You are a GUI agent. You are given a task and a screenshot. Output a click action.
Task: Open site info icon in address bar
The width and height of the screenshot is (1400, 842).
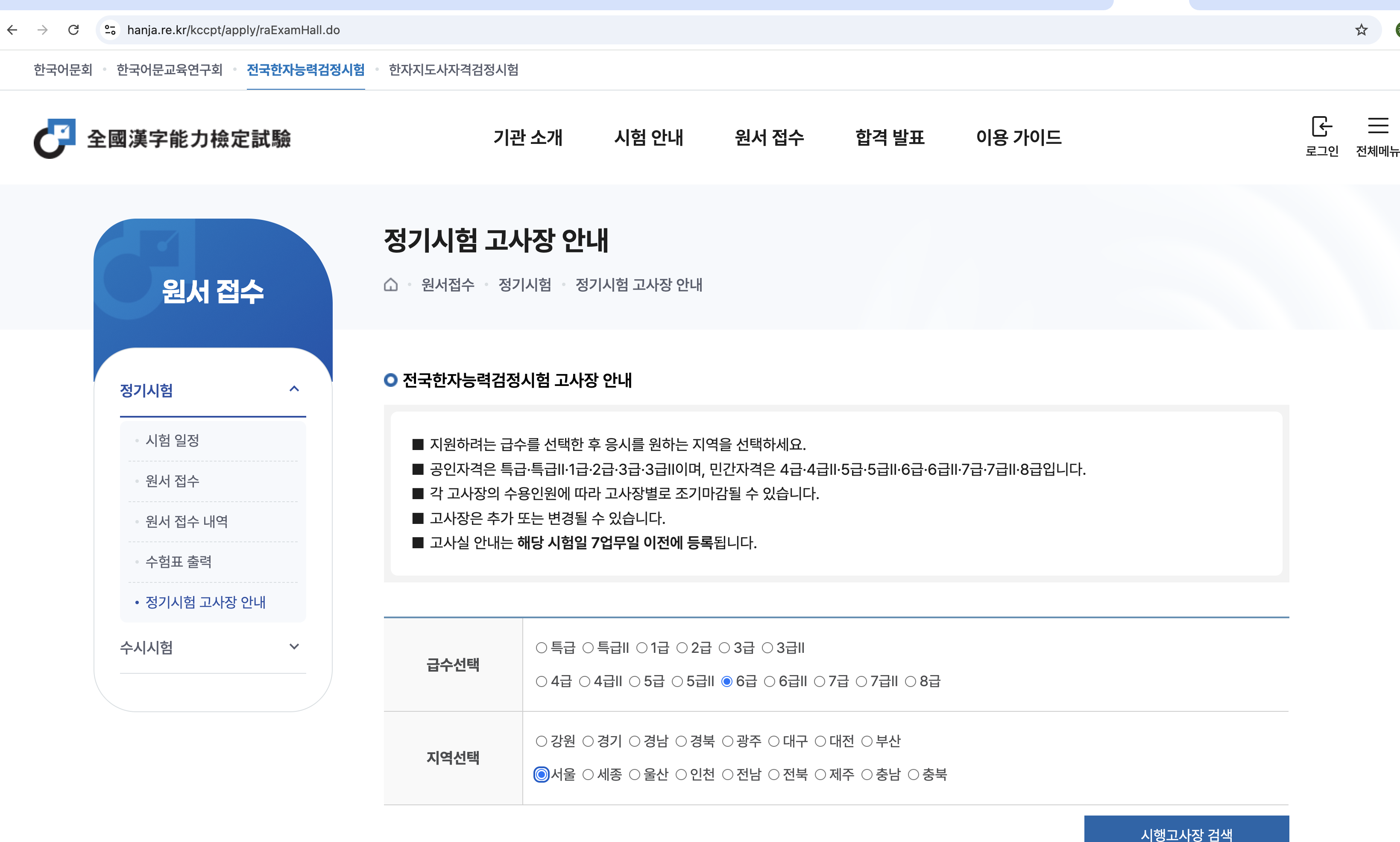(x=111, y=30)
